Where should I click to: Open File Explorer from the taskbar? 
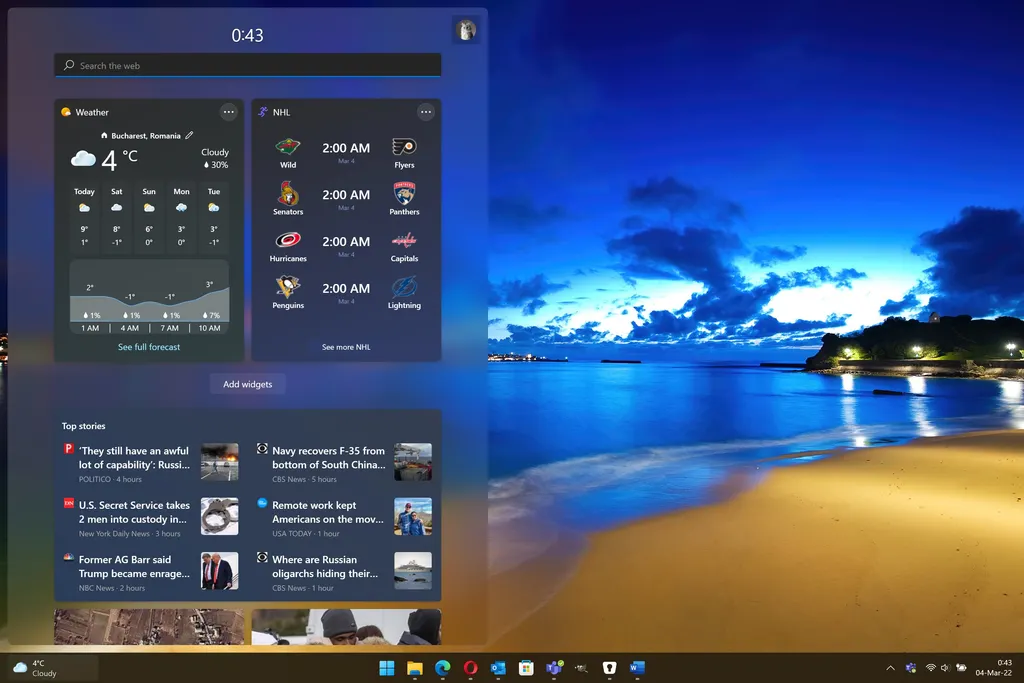415,667
